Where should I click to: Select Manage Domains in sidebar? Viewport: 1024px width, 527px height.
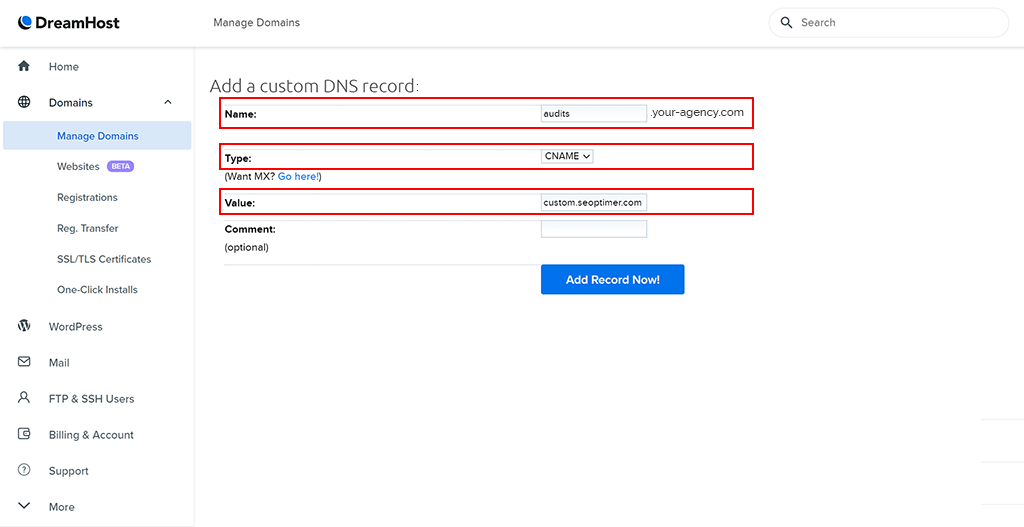tap(97, 136)
